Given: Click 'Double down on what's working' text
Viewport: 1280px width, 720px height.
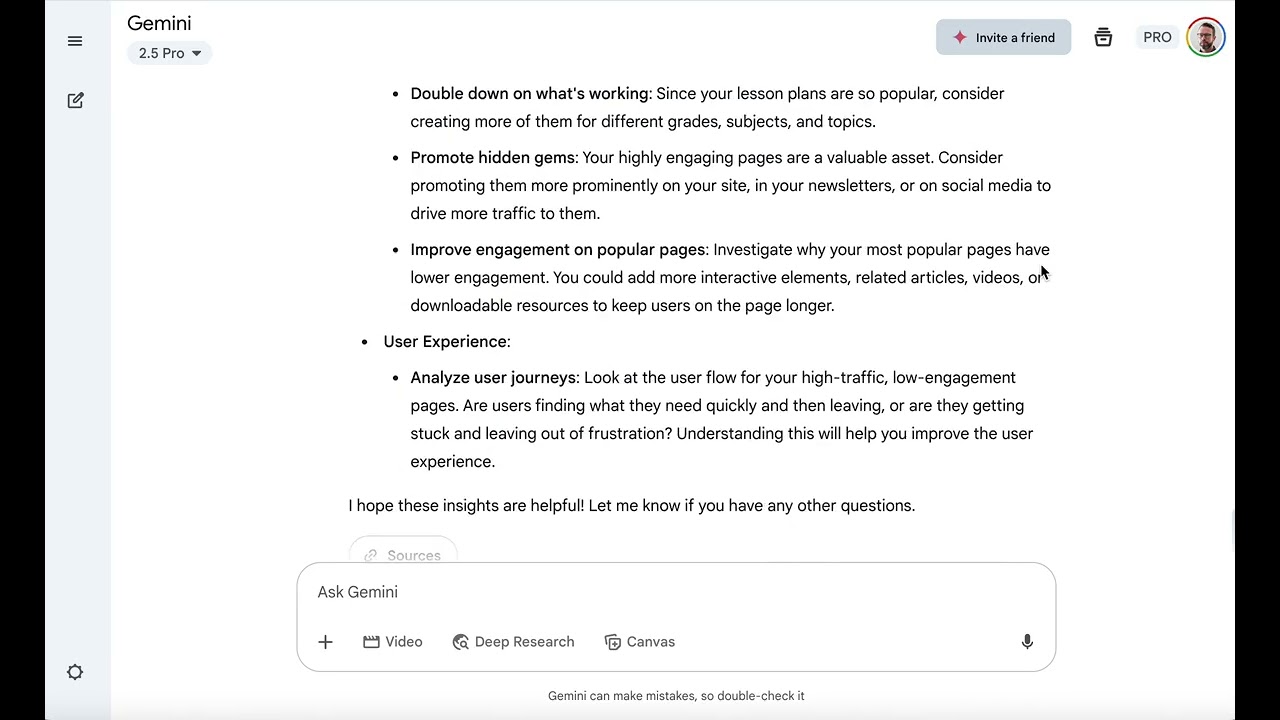Looking at the screenshot, I should 529,93.
